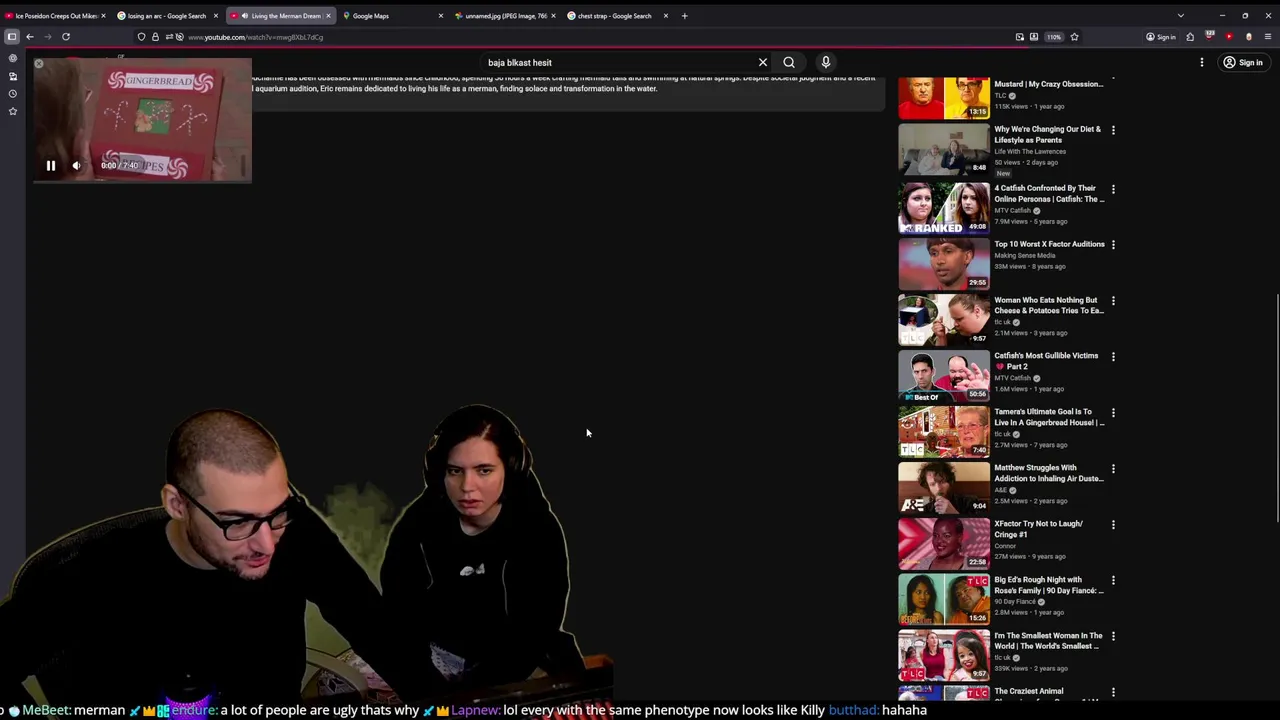This screenshot has width=1280, height=720.
Task: Open YouTube settings three-dot menu
Action: (1202, 62)
